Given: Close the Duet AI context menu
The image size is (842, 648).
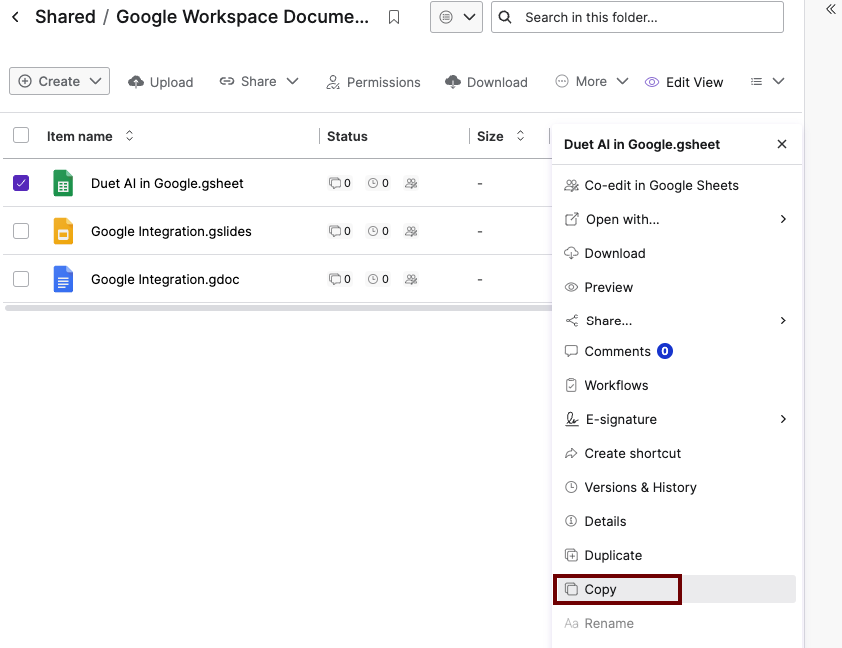Looking at the screenshot, I should [782, 144].
